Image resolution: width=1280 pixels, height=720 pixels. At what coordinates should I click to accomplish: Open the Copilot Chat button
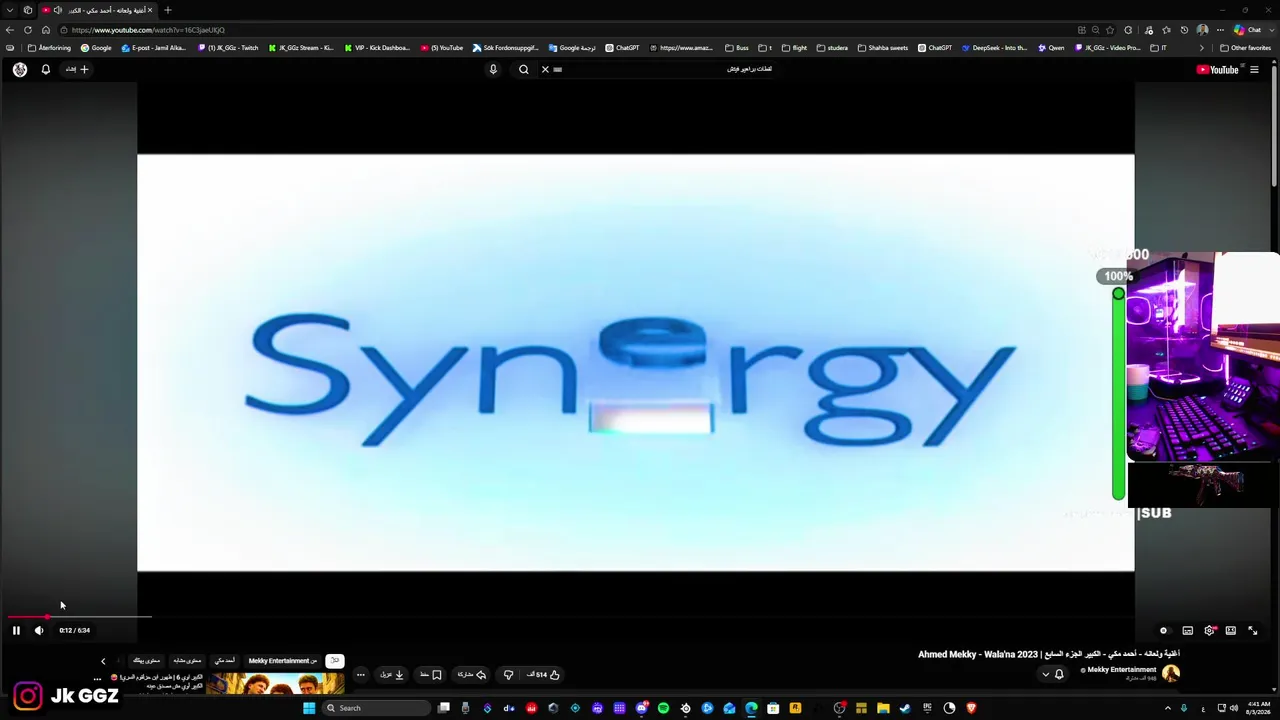click(x=1248, y=30)
